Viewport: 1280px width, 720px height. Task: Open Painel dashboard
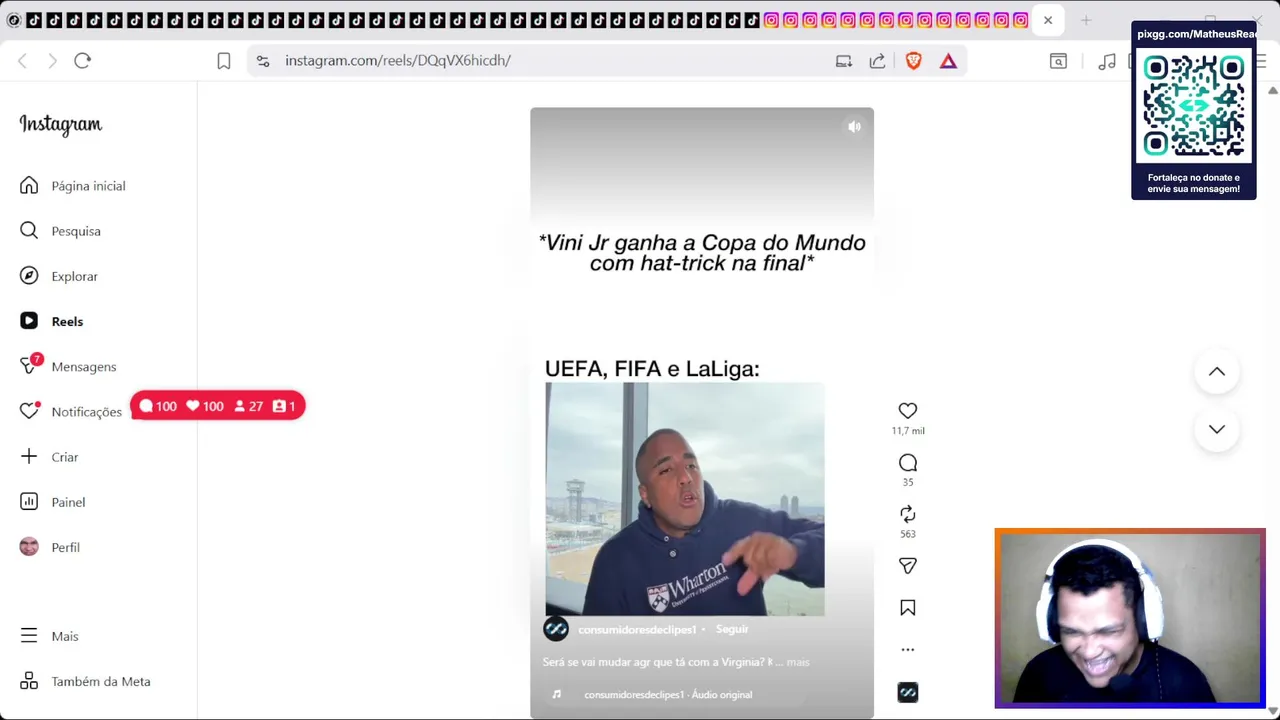tap(52, 502)
